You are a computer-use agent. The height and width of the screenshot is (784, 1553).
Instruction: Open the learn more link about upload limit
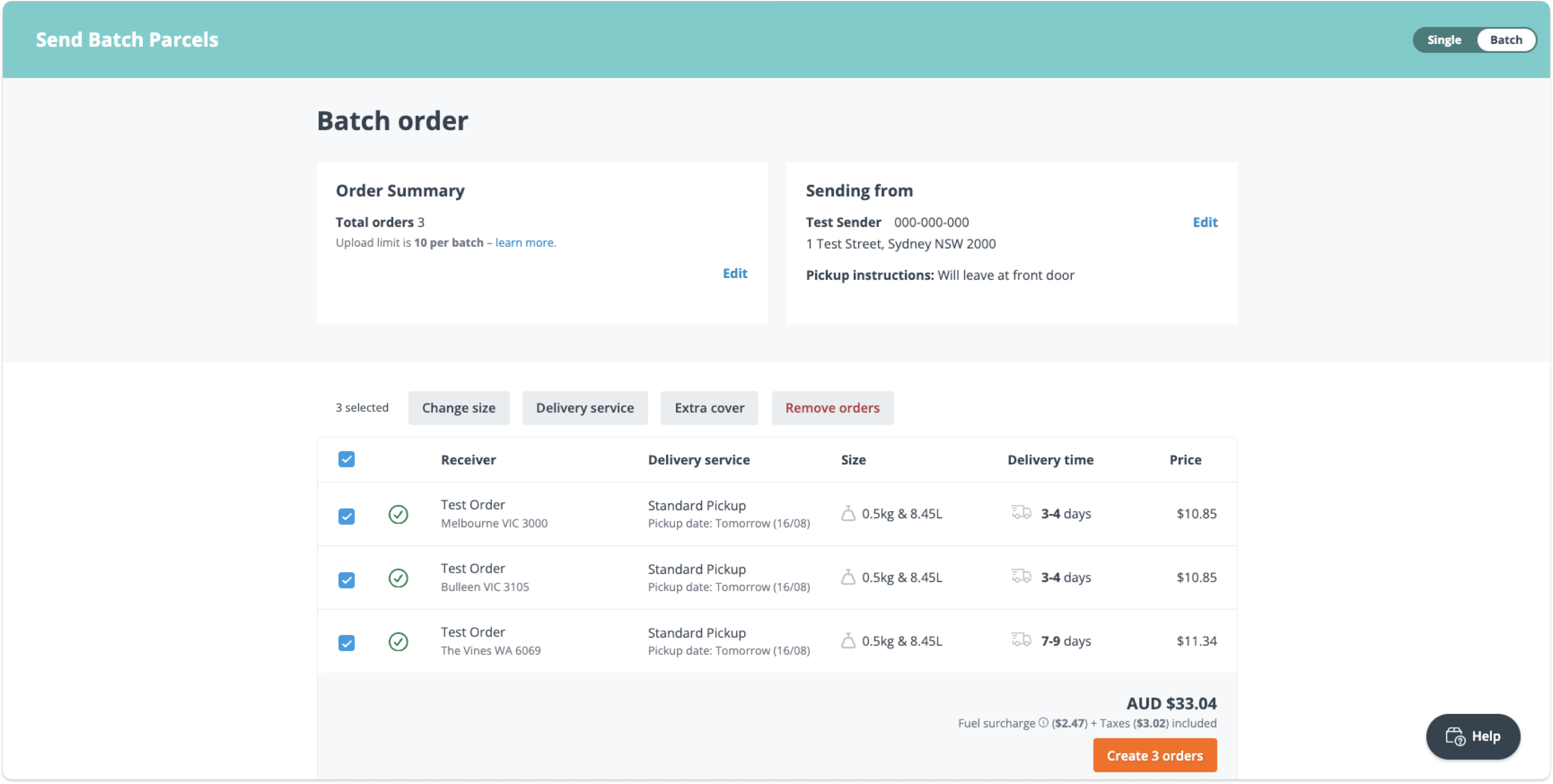[525, 243]
